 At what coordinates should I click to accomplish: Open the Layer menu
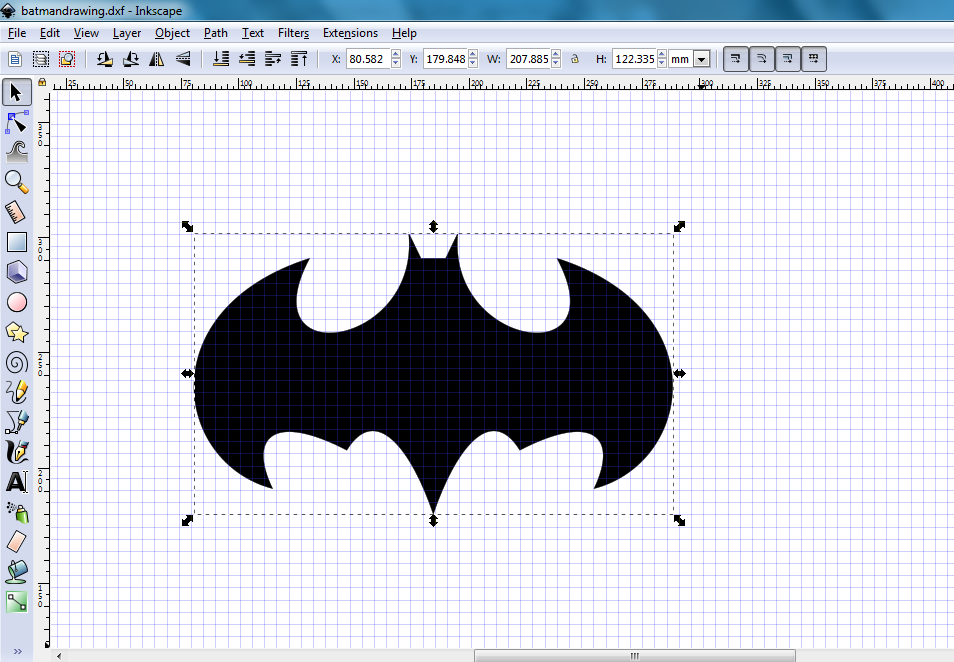pos(127,33)
